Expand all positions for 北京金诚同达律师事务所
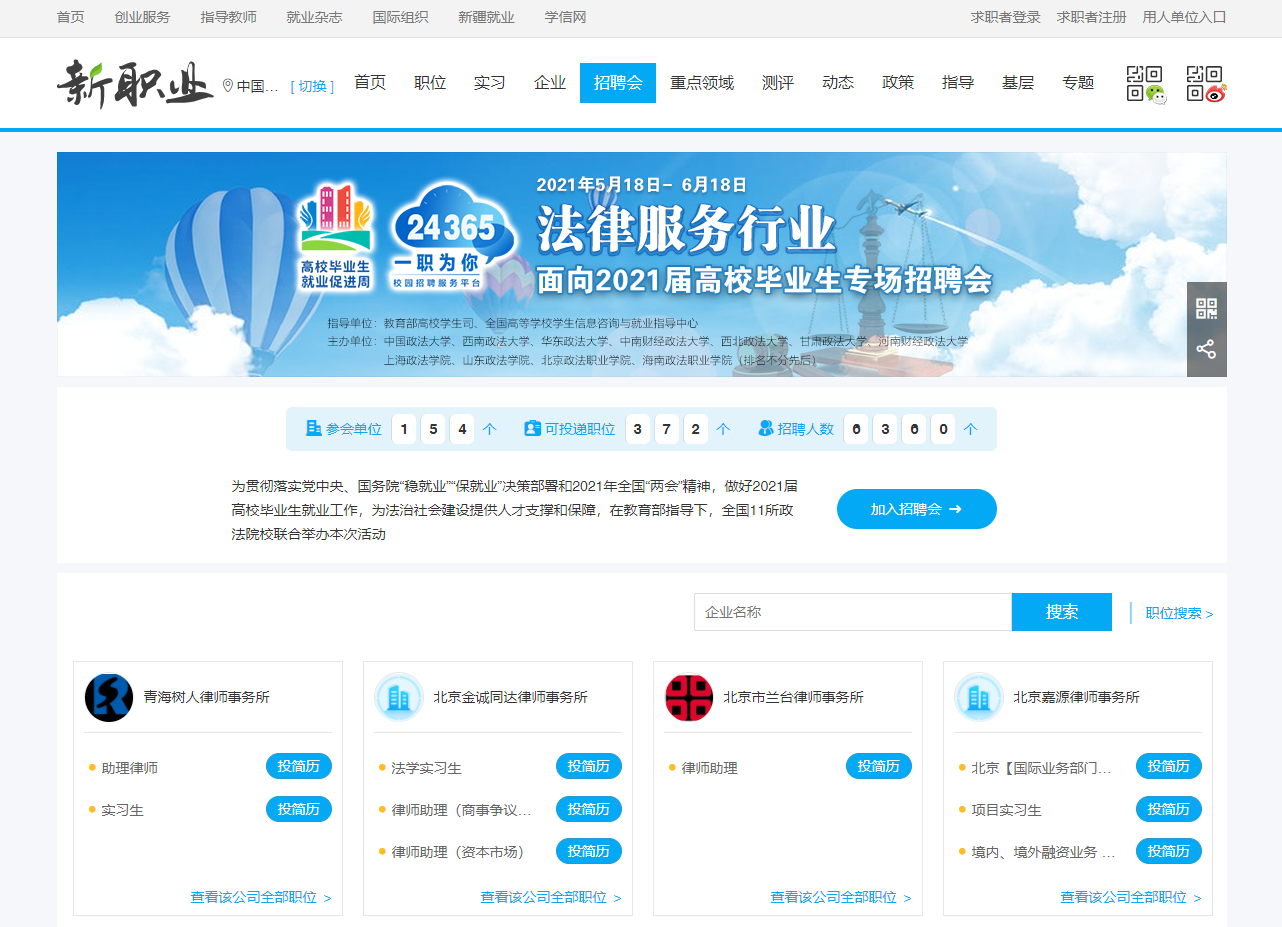 pos(550,897)
